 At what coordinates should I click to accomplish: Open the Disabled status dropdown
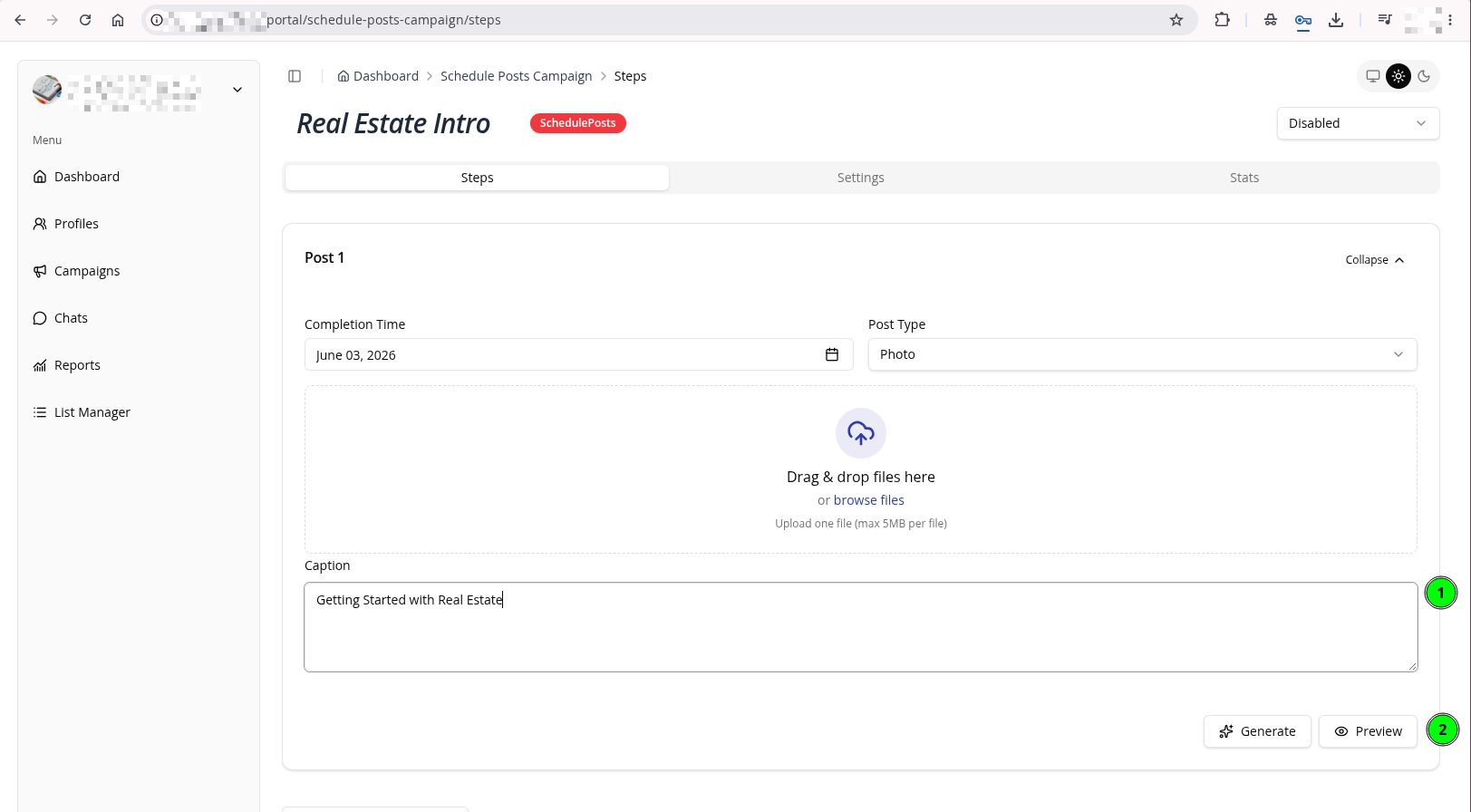point(1358,123)
